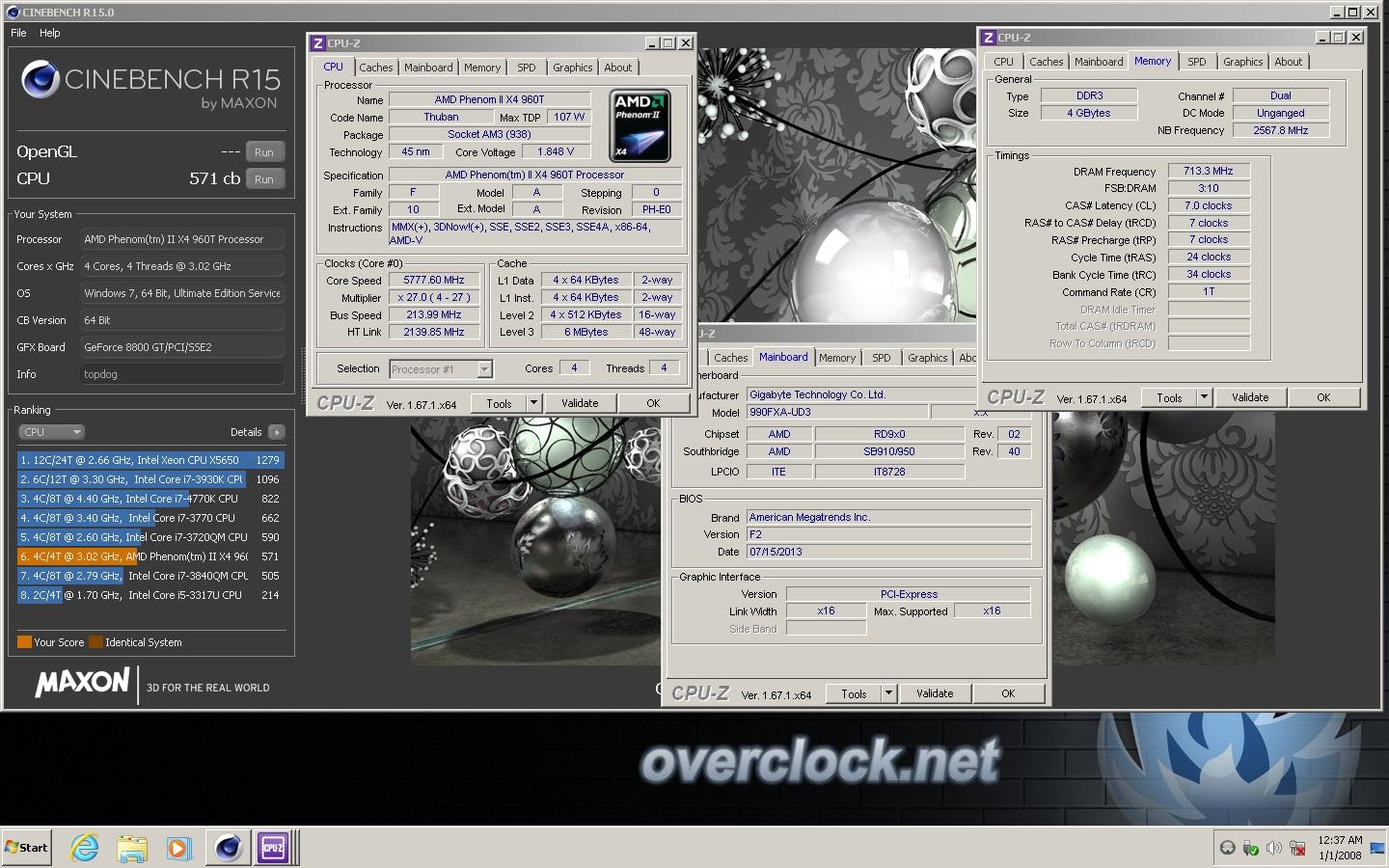Select ranking row 6 AMD Phenom II X4
The image size is (1389, 868).
pos(150,556)
